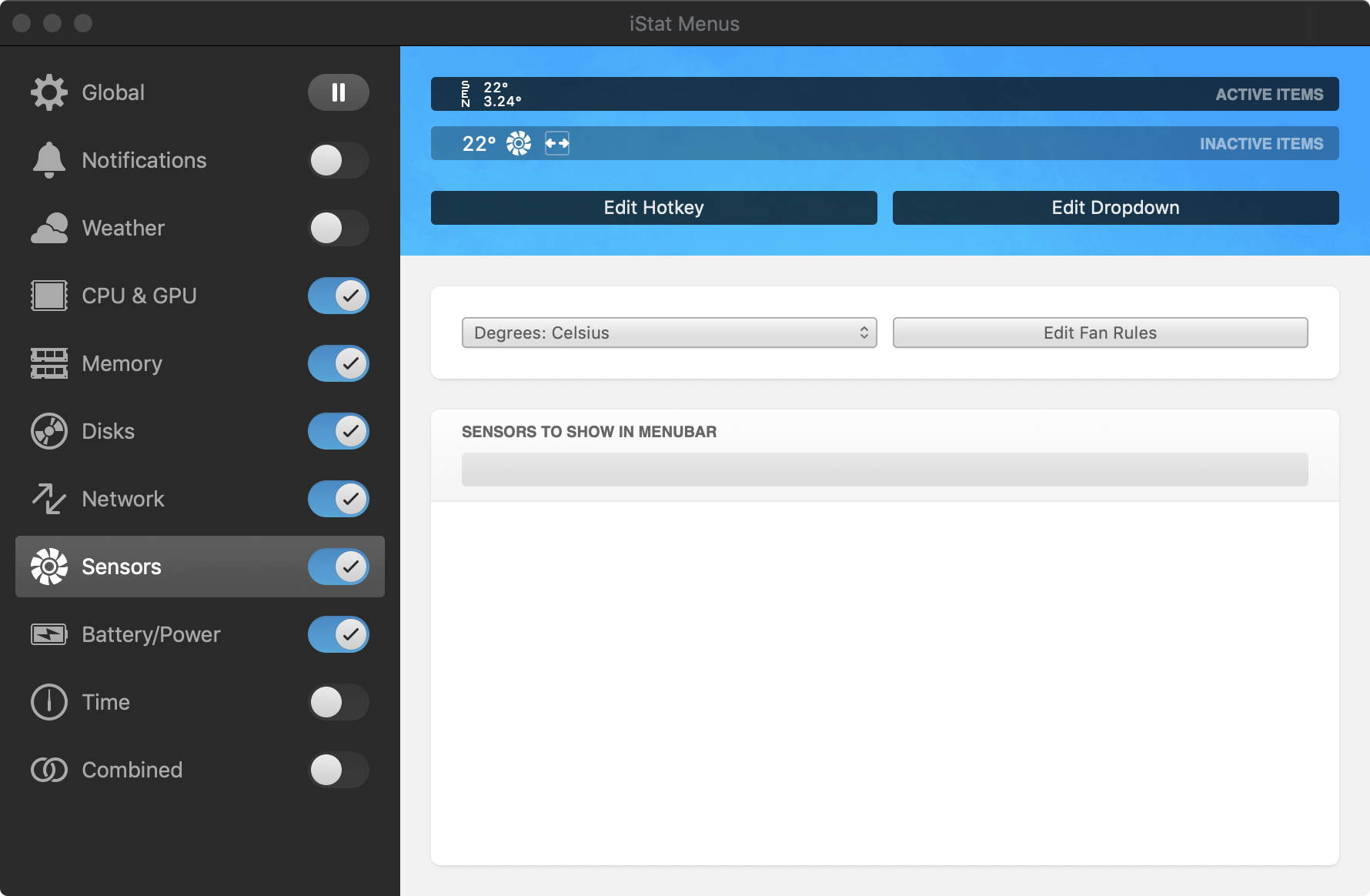Image resolution: width=1370 pixels, height=896 pixels.
Task: Click the Disks icon
Action: click(x=49, y=431)
